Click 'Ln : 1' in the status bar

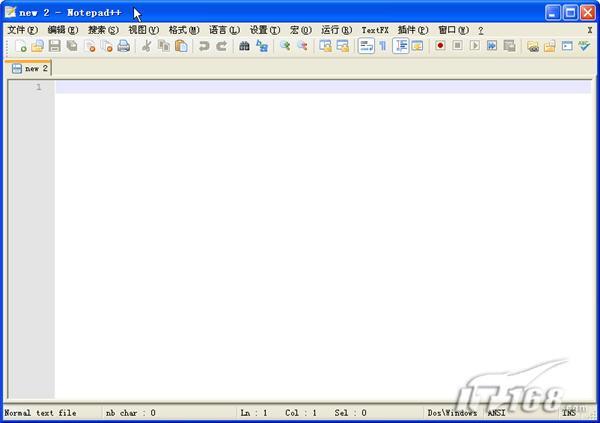click(254, 413)
